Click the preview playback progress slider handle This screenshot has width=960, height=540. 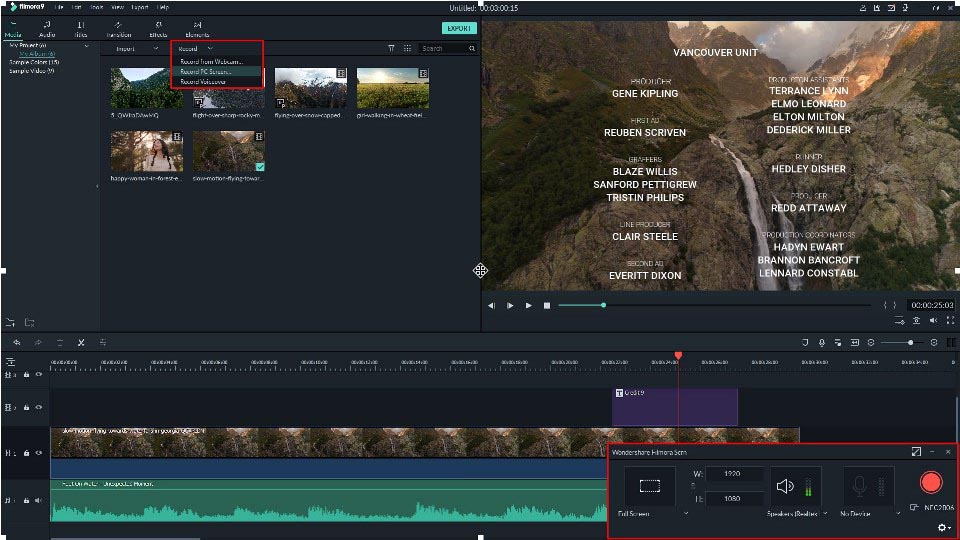603,305
